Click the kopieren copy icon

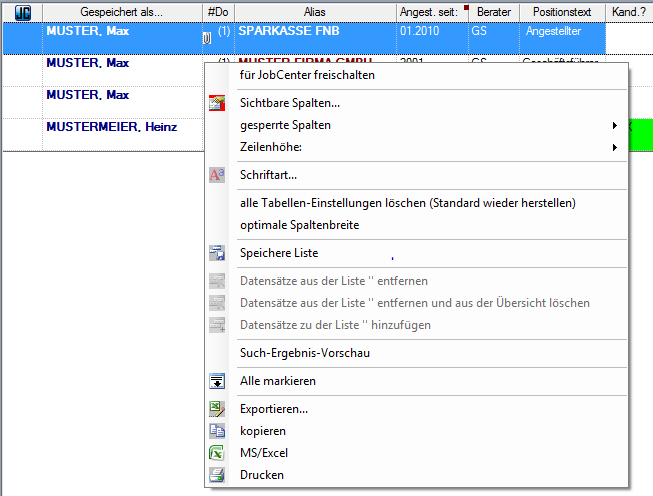tap(217, 431)
